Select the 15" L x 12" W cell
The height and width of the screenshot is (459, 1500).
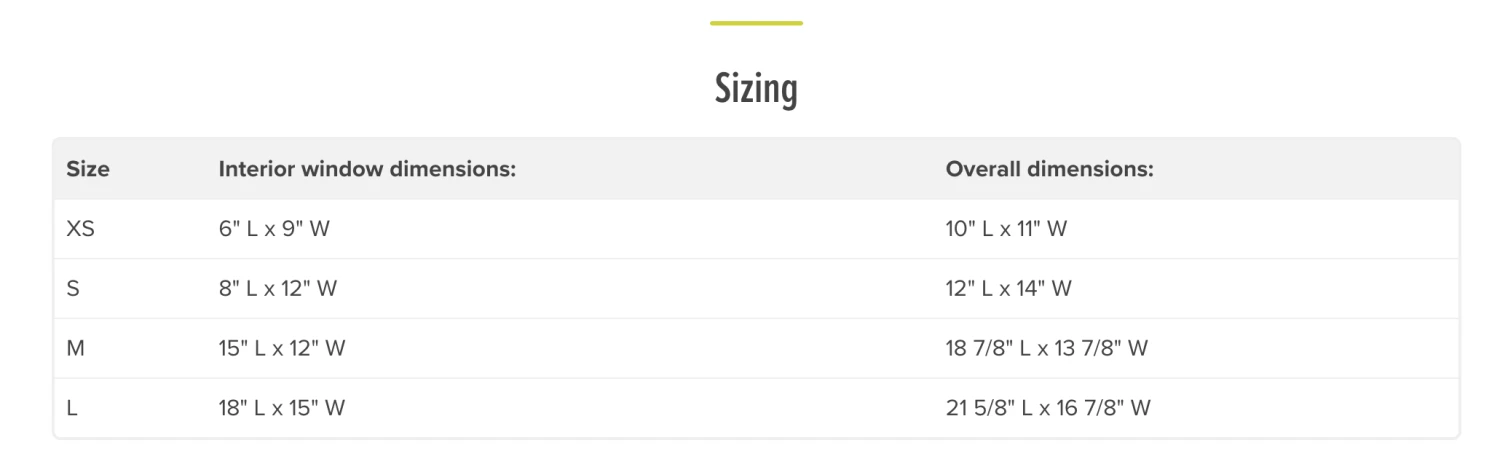tap(282, 349)
